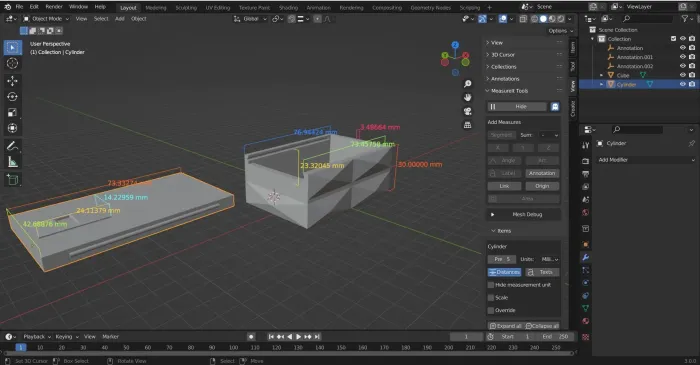
Task: Select the Annotate pencil tool
Action: [12, 146]
